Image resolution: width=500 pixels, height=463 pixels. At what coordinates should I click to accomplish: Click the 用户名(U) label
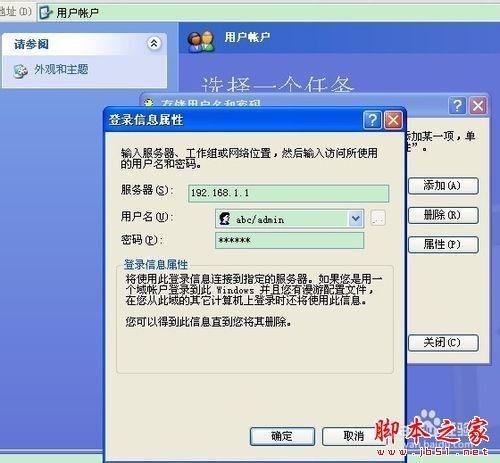[147, 217]
